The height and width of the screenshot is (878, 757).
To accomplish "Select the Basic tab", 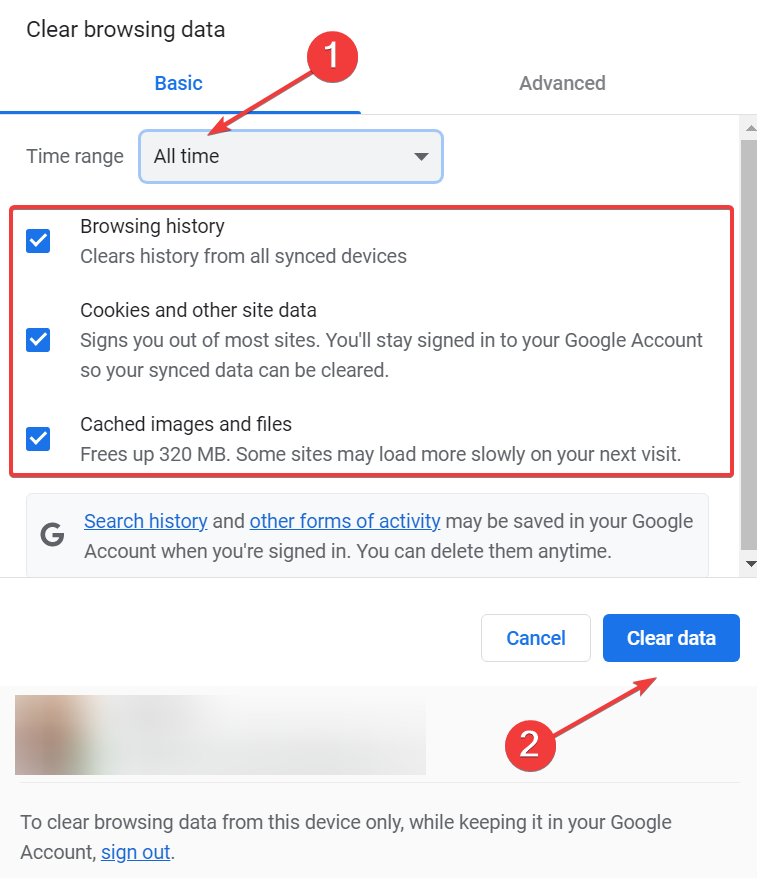I will click(x=179, y=83).
